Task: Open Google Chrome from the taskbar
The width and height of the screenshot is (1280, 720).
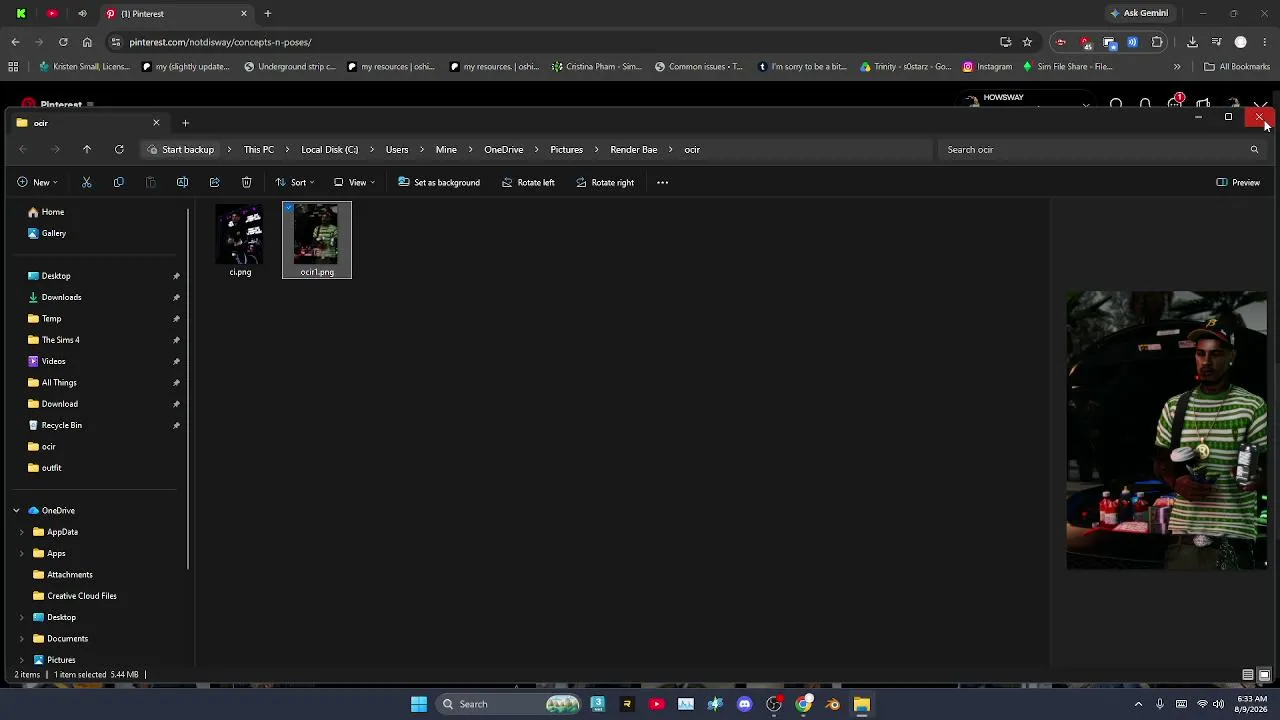Action: click(803, 704)
